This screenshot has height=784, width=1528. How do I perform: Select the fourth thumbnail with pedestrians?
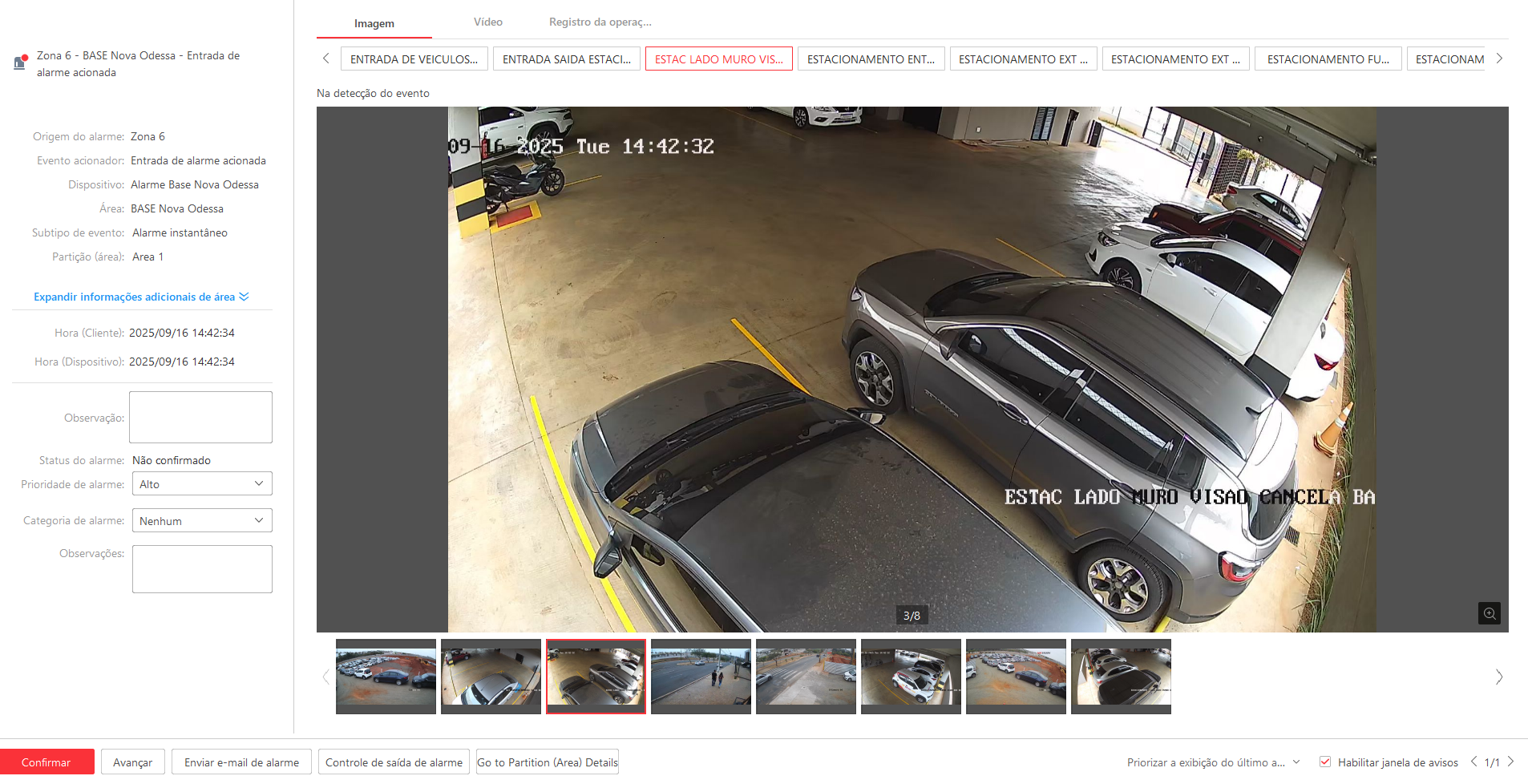701,676
